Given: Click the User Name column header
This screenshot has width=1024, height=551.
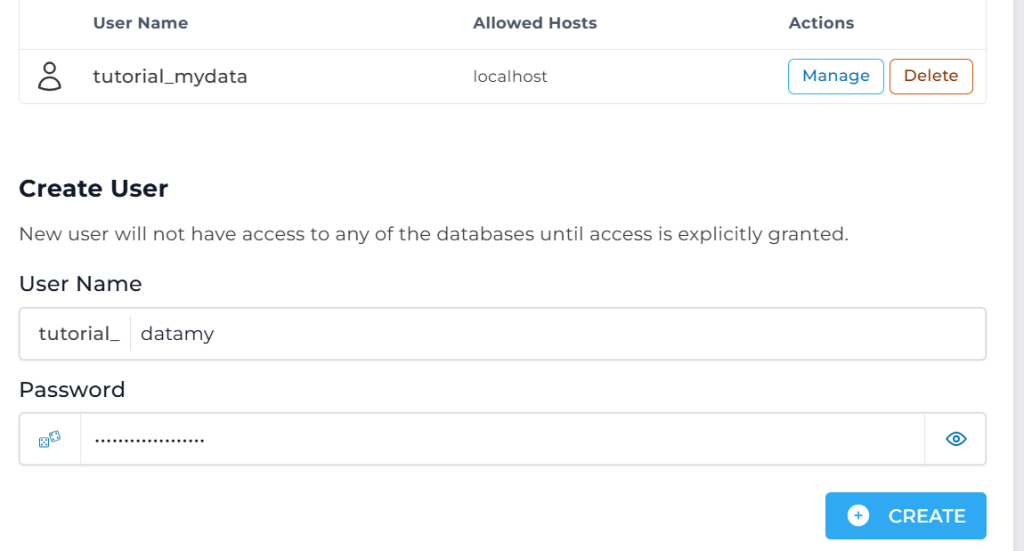Looking at the screenshot, I should (x=140, y=23).
